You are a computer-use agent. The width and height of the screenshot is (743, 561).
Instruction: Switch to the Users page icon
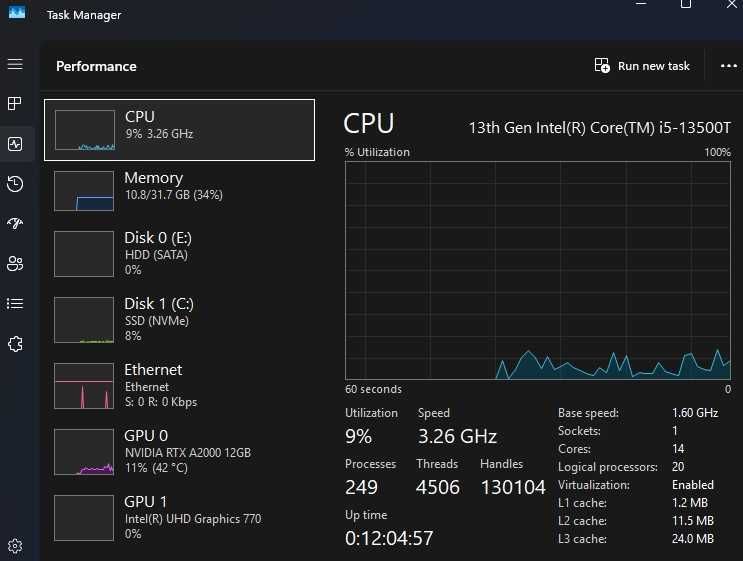coord(15,264)
